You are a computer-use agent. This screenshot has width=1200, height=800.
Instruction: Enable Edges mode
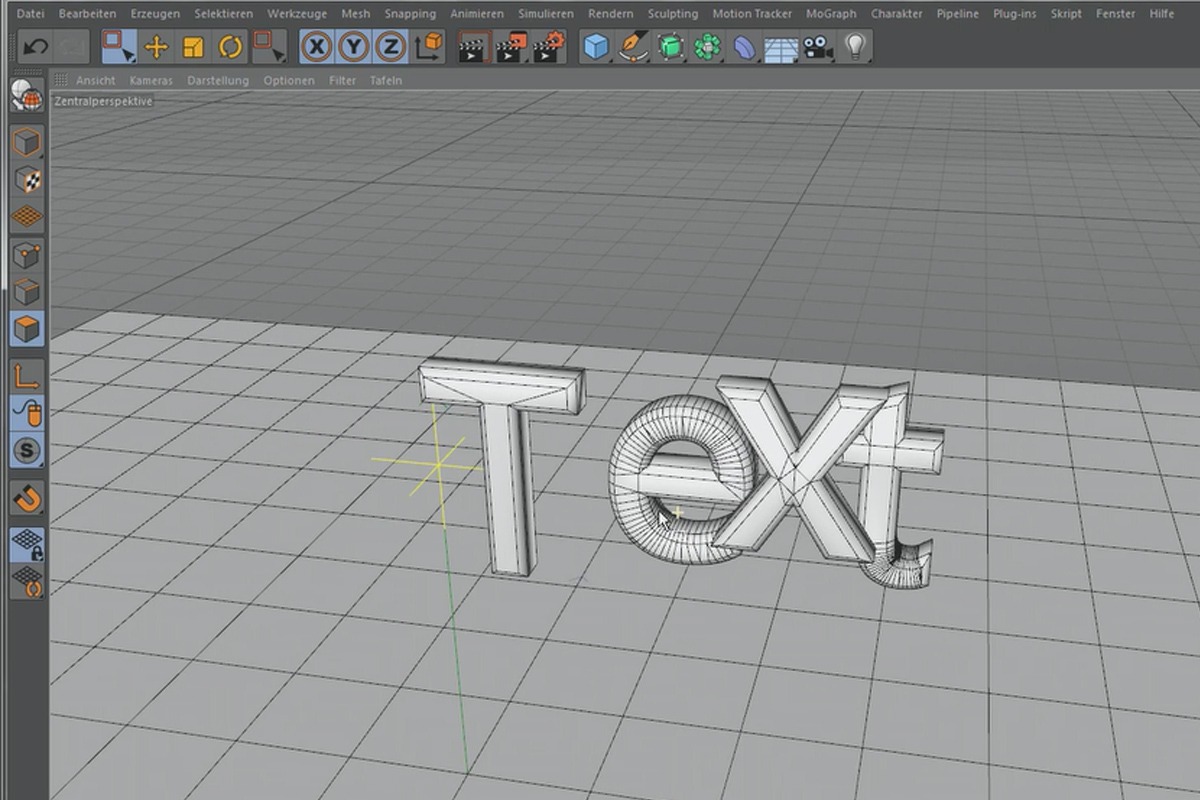coord(27,292)
